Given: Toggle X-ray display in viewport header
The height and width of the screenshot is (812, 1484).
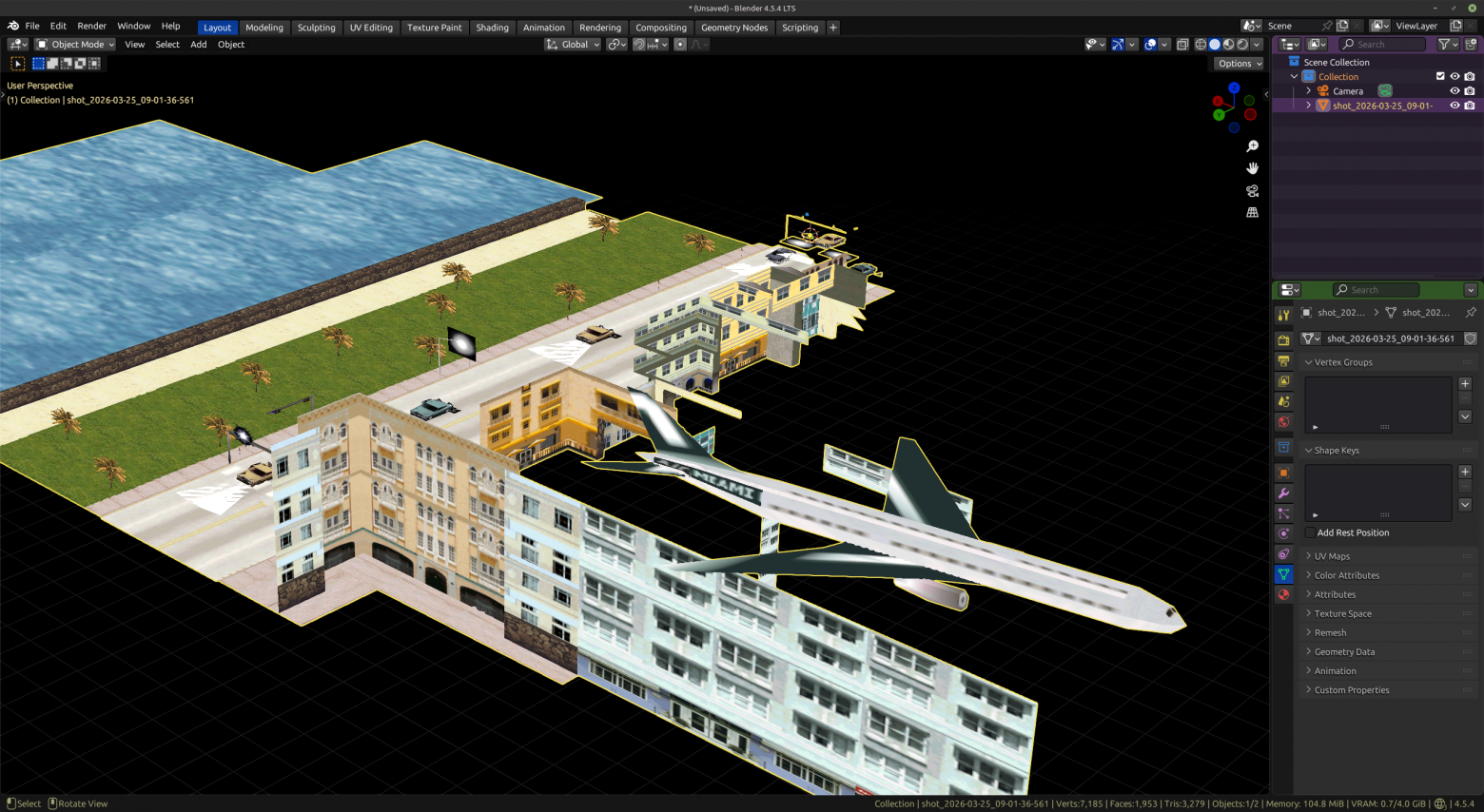Looking at the screenshot, I should (x=1182, y=45).
